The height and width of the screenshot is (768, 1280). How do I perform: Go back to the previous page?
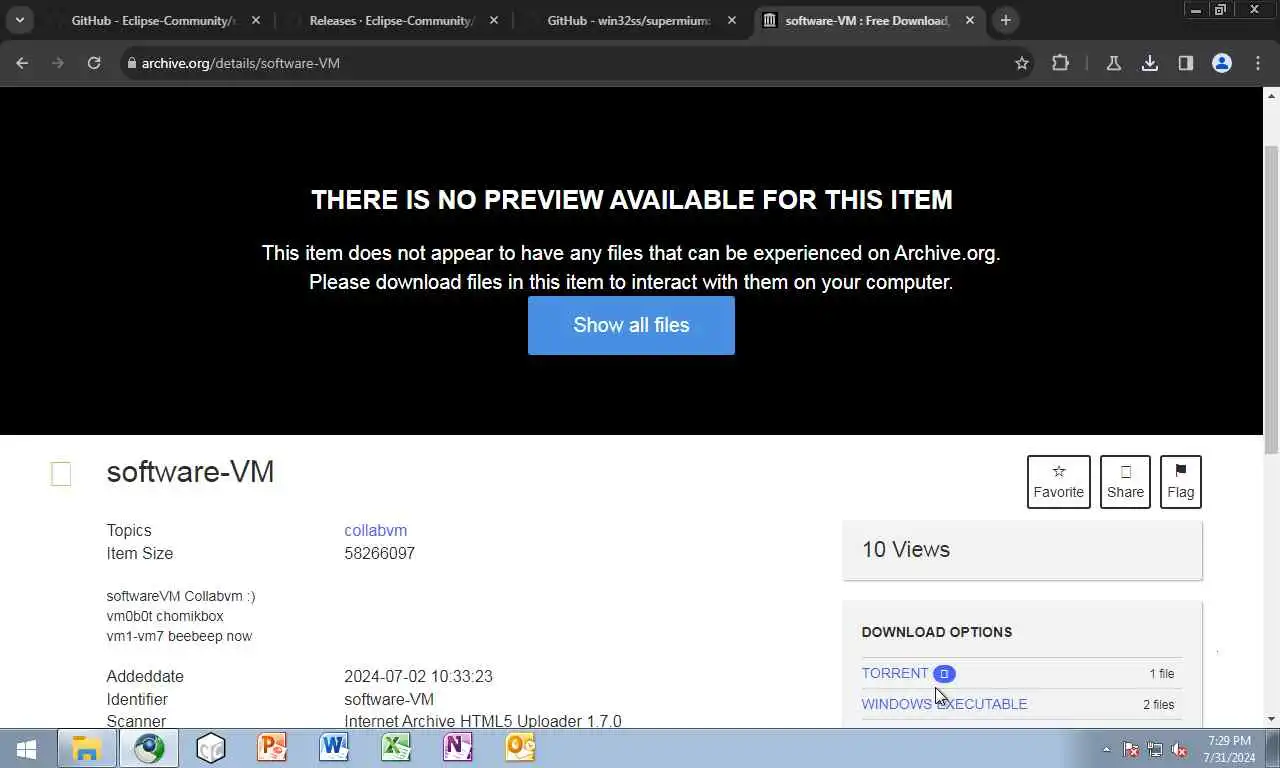22,63
